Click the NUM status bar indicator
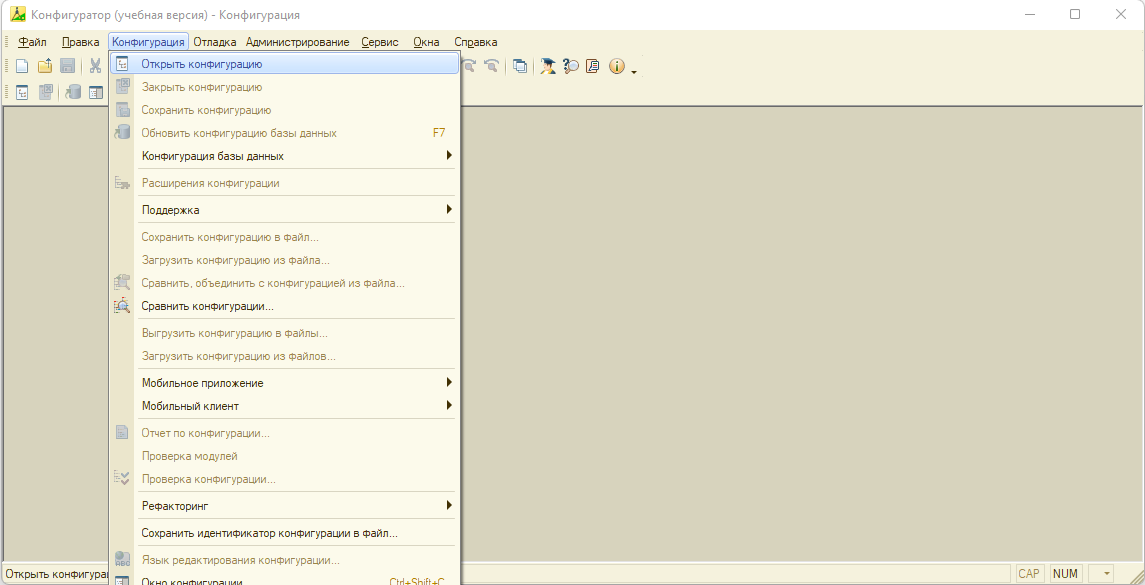 [1066, 574]
